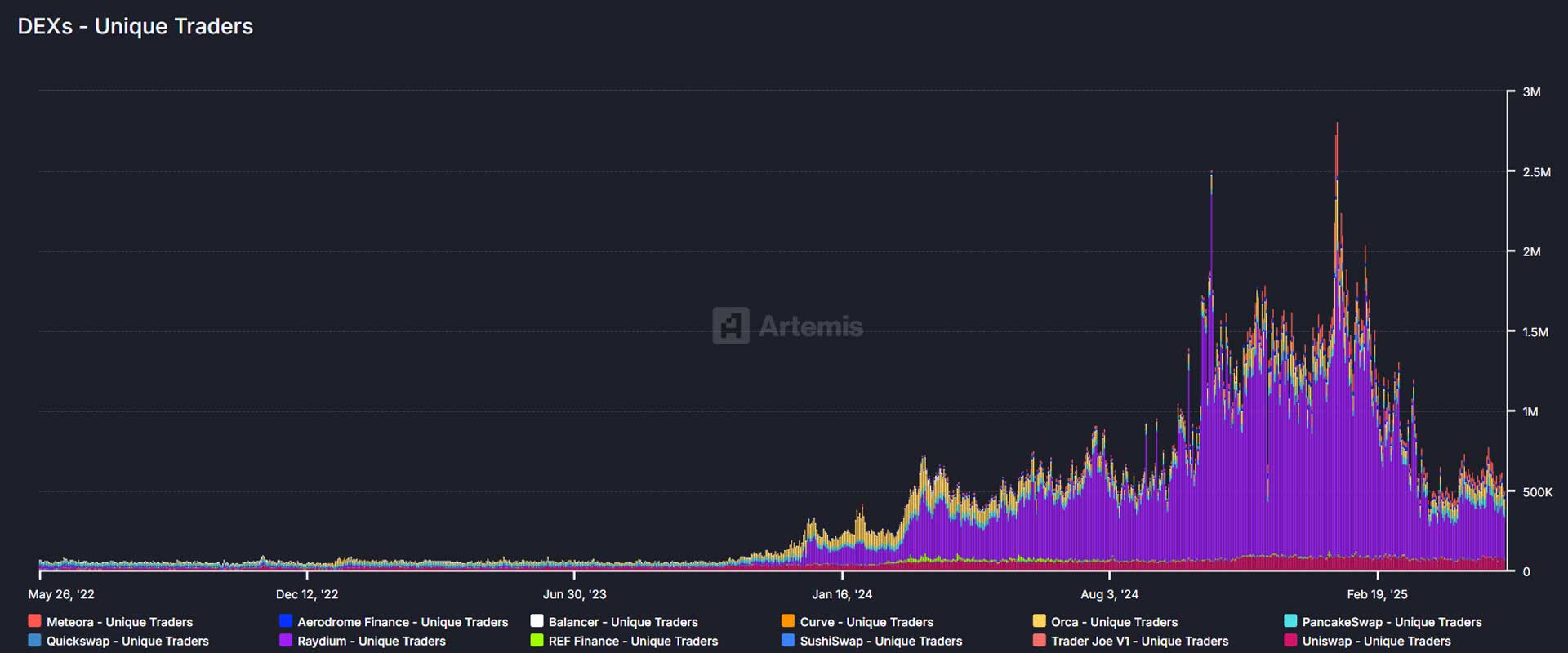The height and width of the screenshot is (653, 1568).
Task: Toggle the Raydium - Unique Traders legend label
Action: [372, 642]
